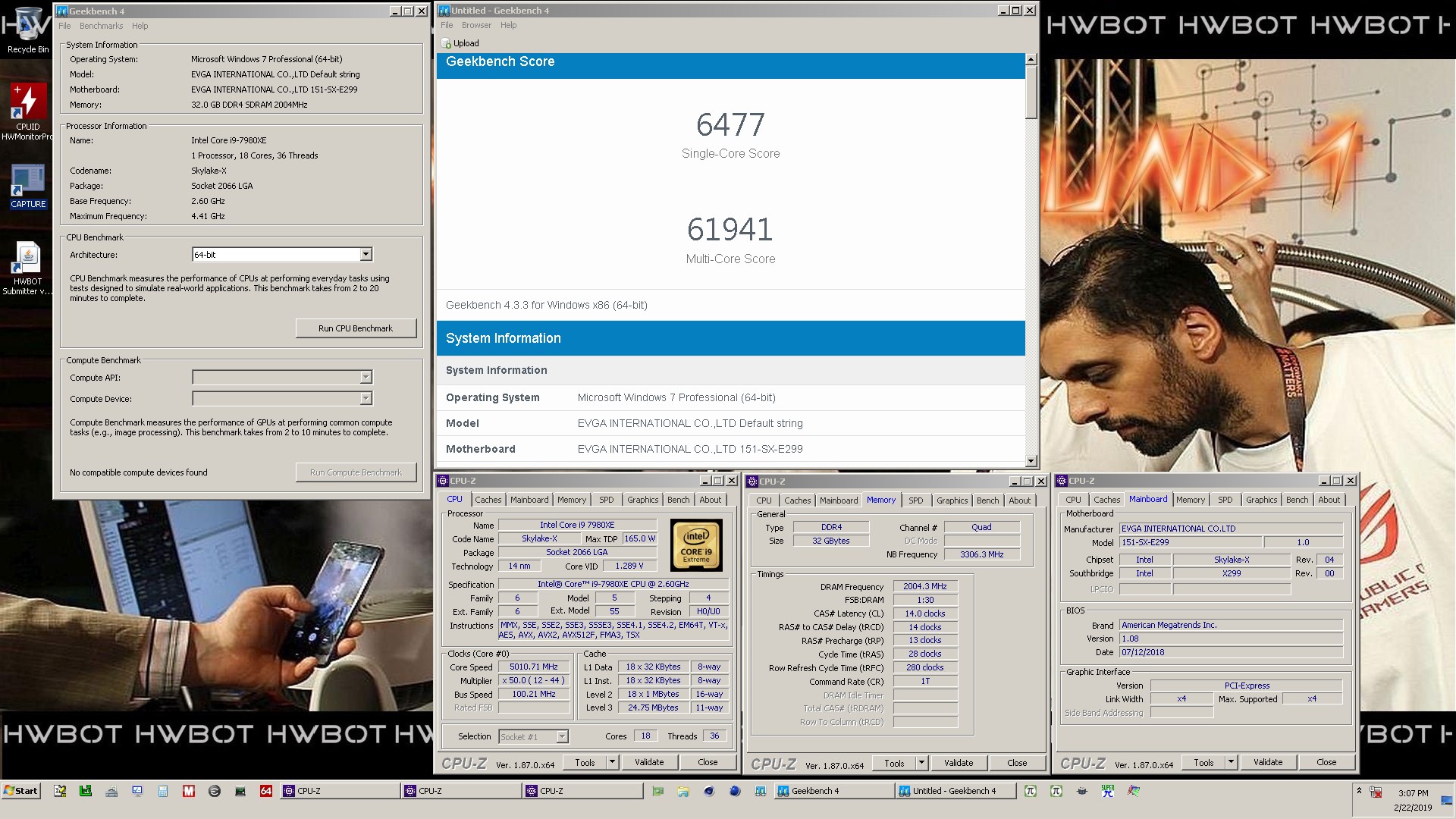
Task: Click the network status tray icon
Action: (x=1376, y=792)
